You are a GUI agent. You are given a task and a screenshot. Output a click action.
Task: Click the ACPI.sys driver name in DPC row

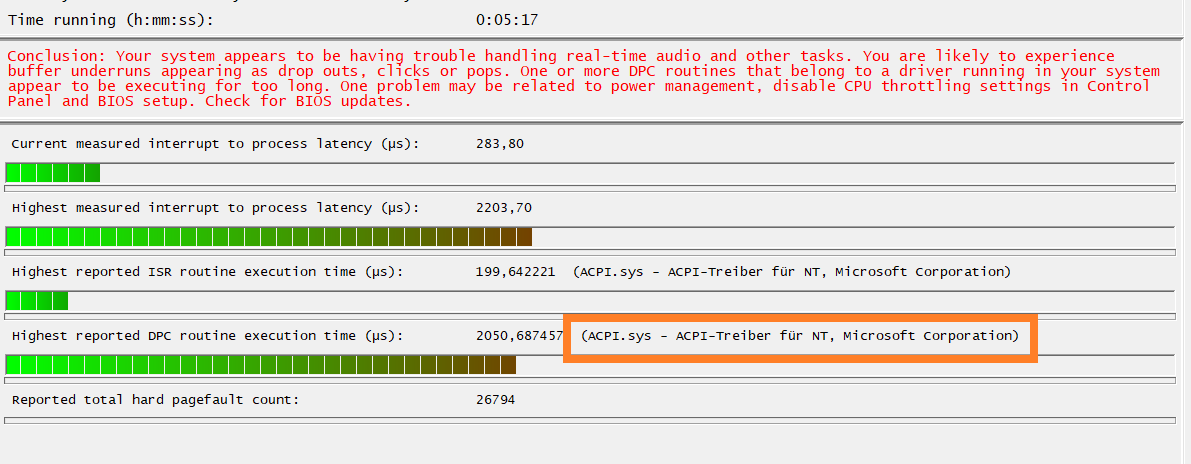[x=800, y=335]
